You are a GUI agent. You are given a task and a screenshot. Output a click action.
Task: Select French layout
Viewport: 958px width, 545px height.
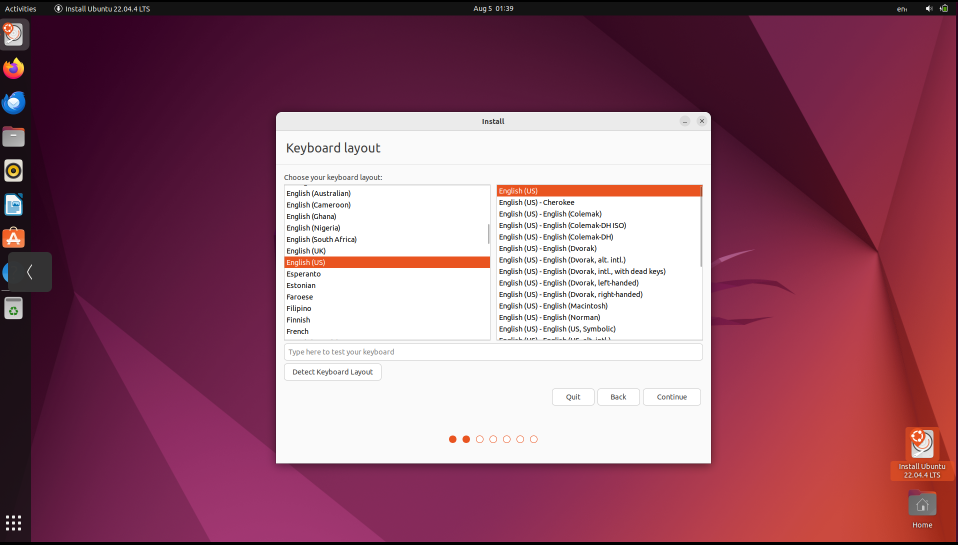click(387, 331)
